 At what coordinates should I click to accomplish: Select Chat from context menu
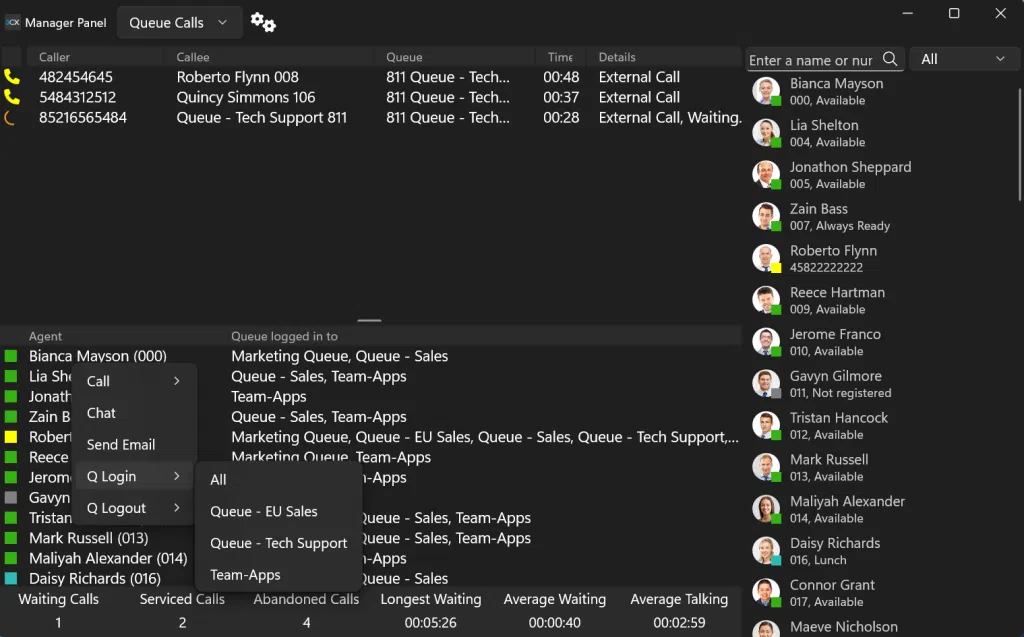pos(102,413)
